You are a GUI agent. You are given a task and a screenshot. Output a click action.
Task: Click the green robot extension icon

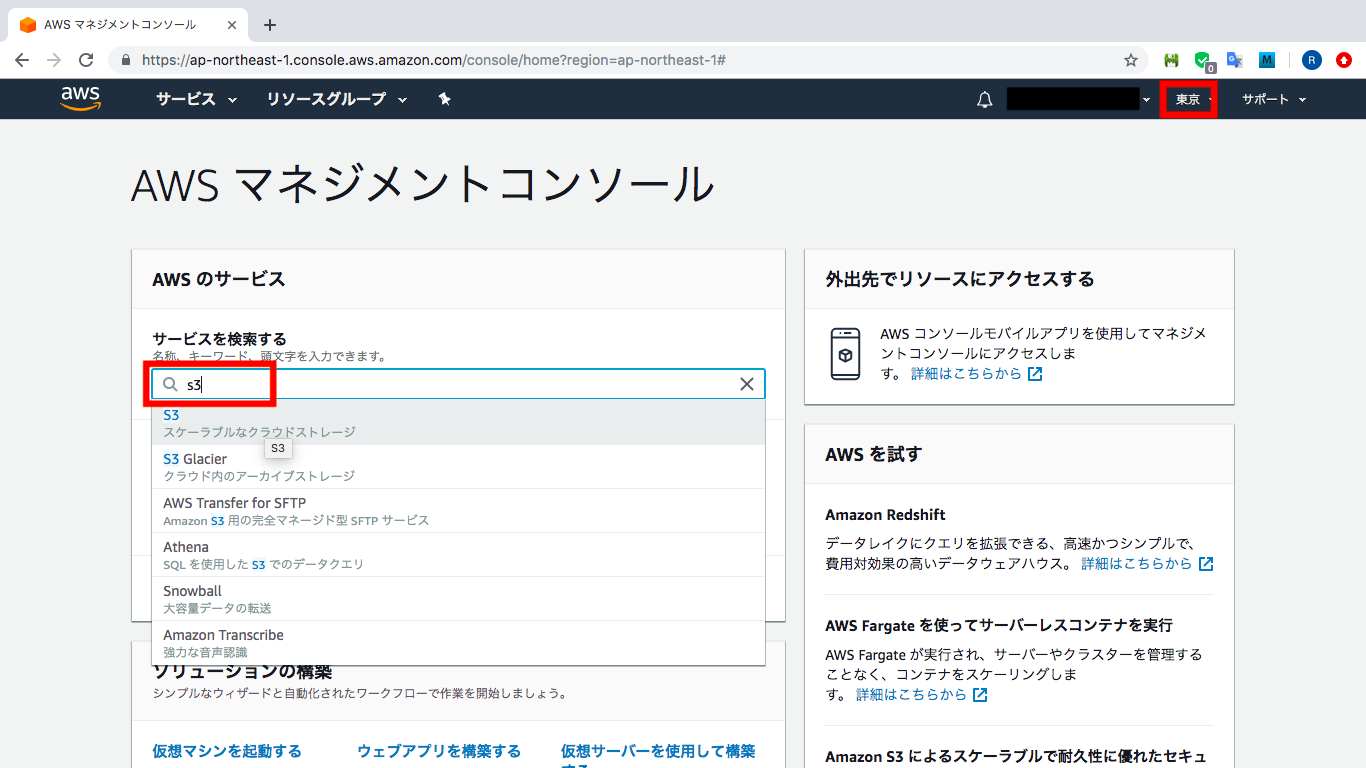pos(1171,60)
